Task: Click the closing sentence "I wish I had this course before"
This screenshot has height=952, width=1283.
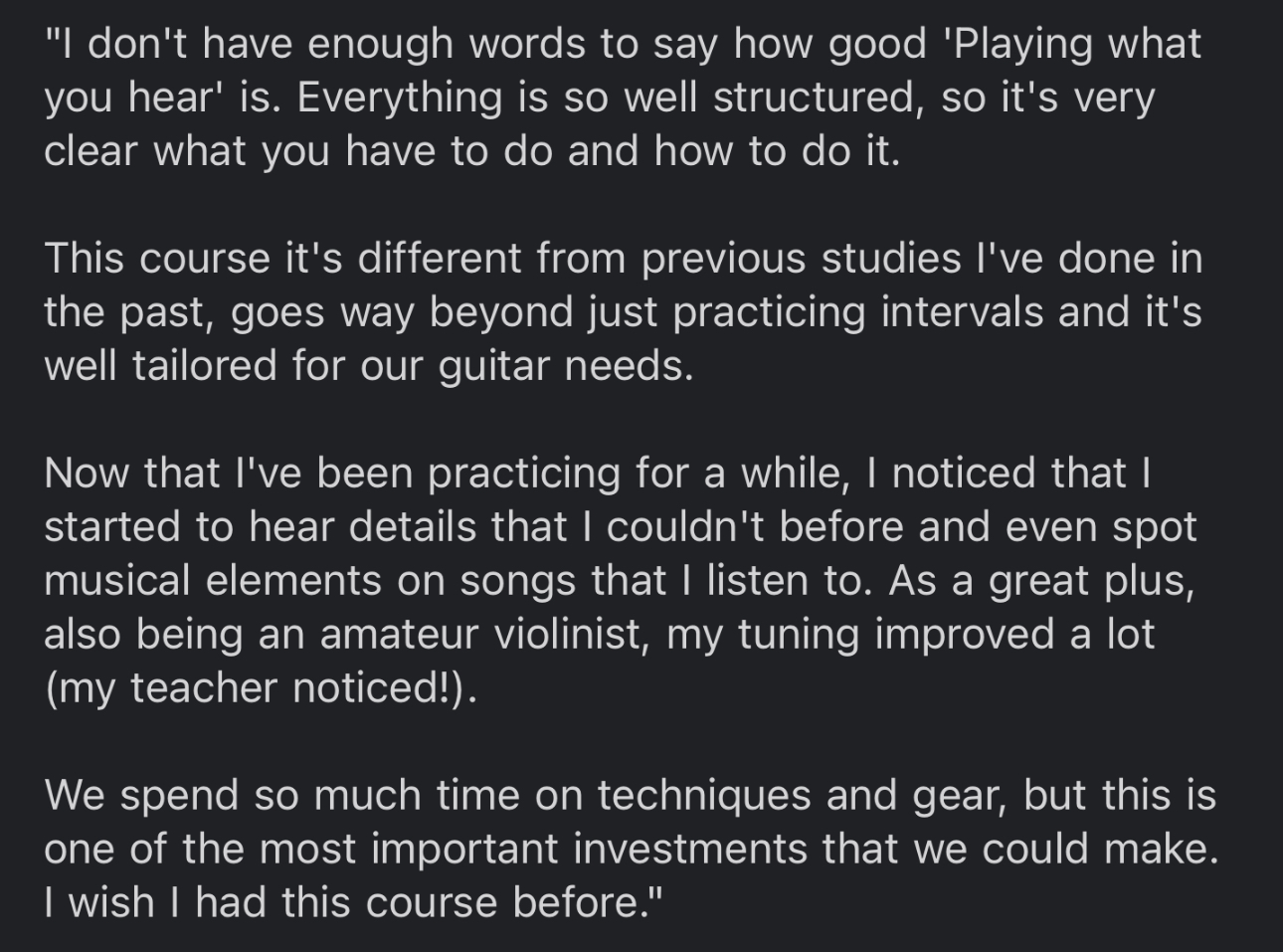Action: pyautogui.click(x=346, y=903)
